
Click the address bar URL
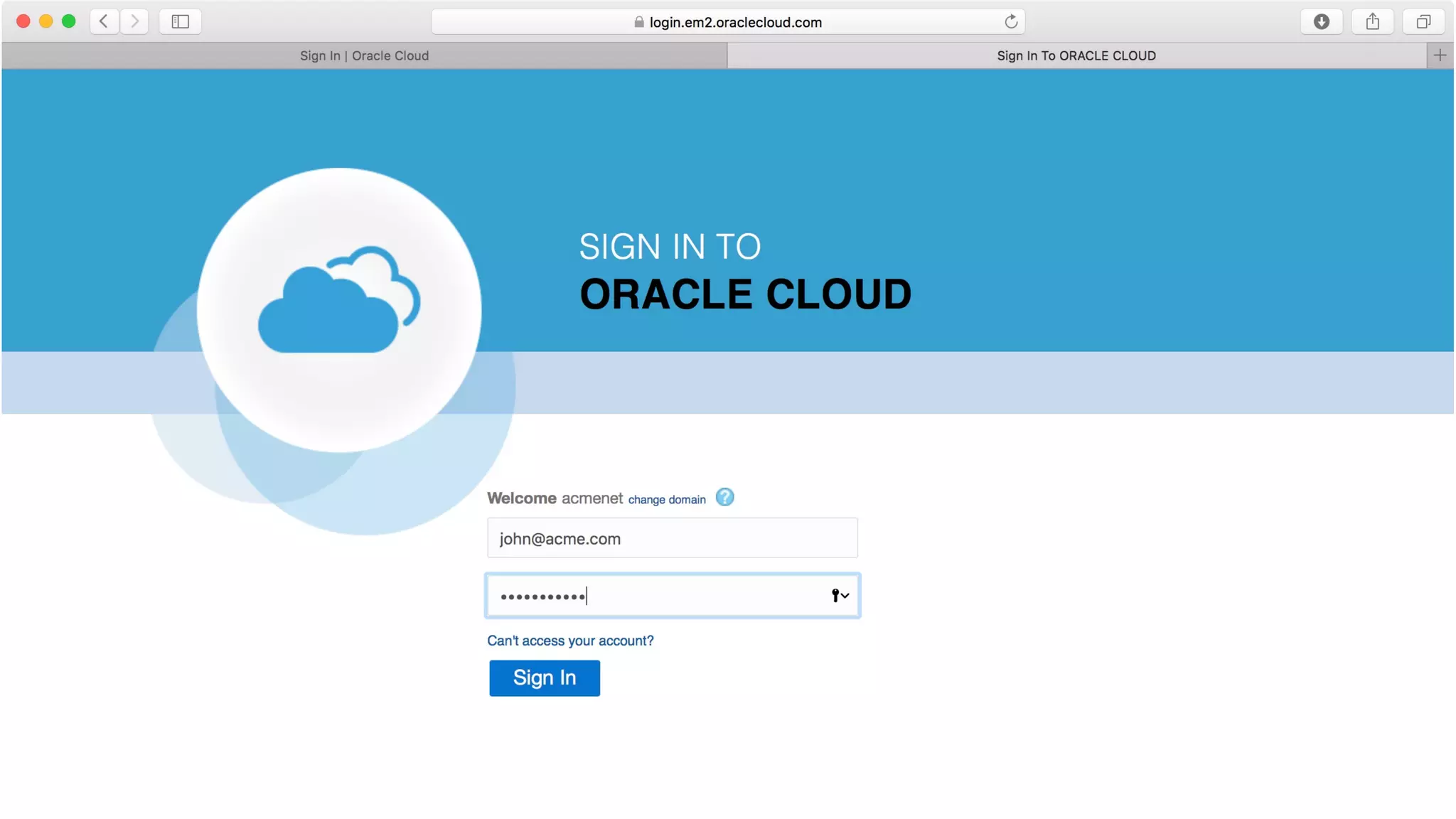tap(735, 22)
